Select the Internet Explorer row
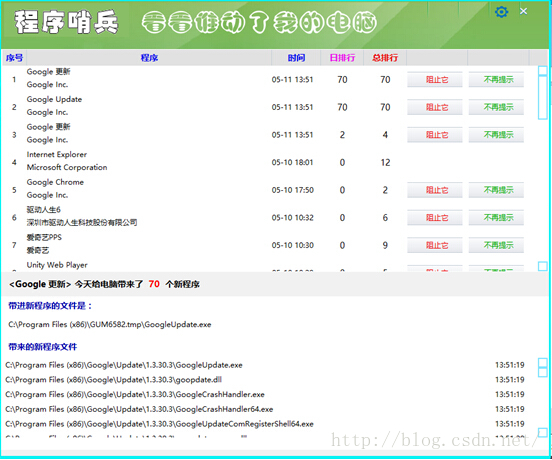This screenshot has width=552, height=460. [x=269, y=162]
